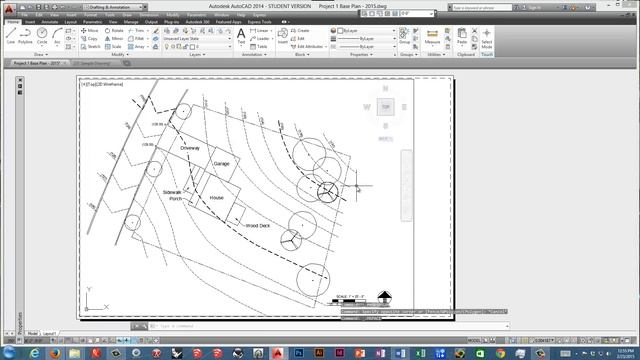Click the Select Mode touch icon

487,38
